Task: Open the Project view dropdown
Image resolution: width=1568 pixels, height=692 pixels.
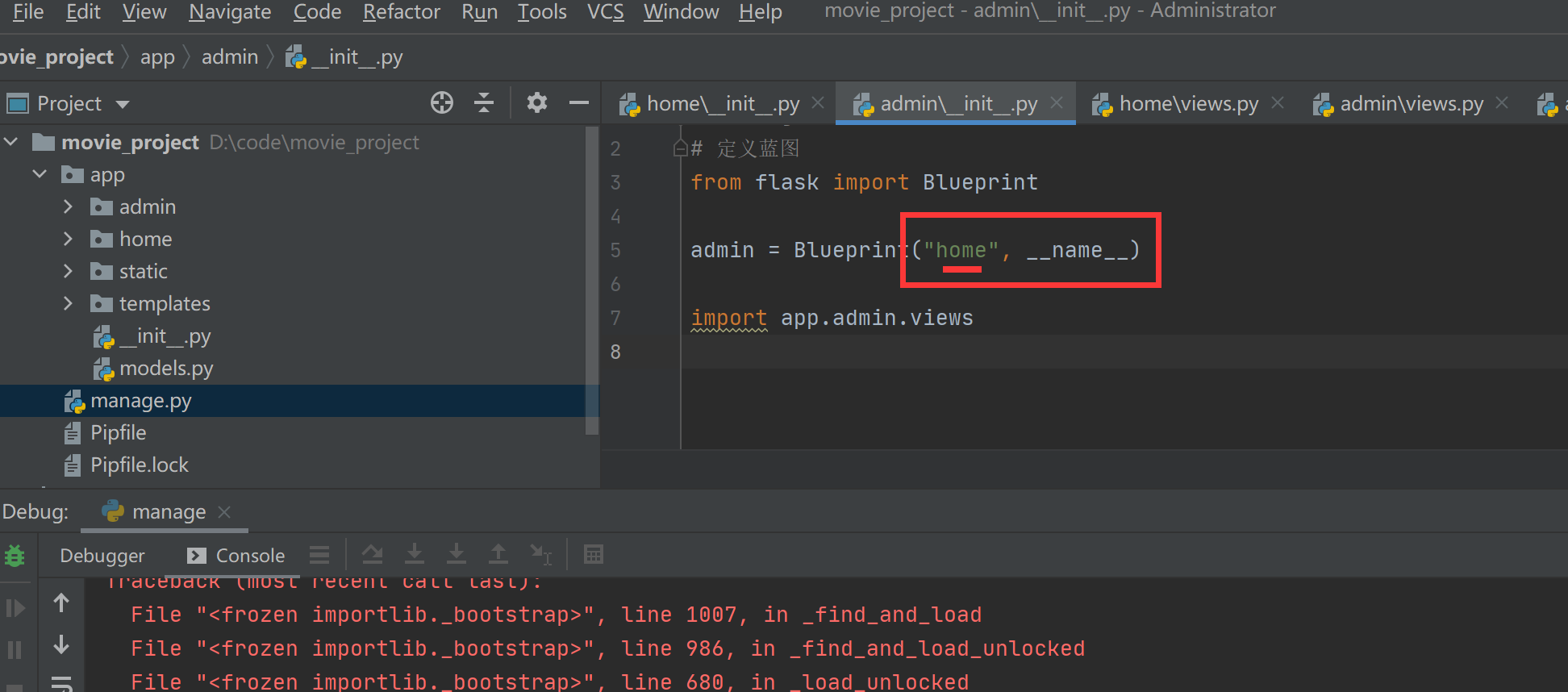Action: tap(123, 104)
